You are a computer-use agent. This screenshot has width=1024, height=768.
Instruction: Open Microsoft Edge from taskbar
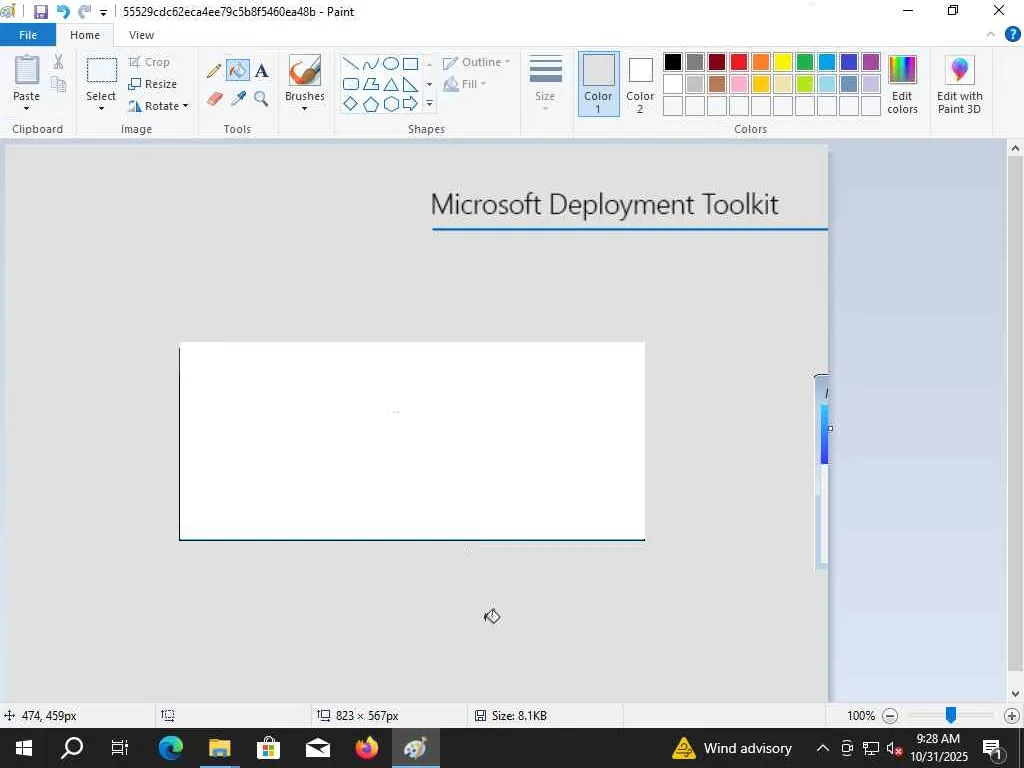[170, 748]
